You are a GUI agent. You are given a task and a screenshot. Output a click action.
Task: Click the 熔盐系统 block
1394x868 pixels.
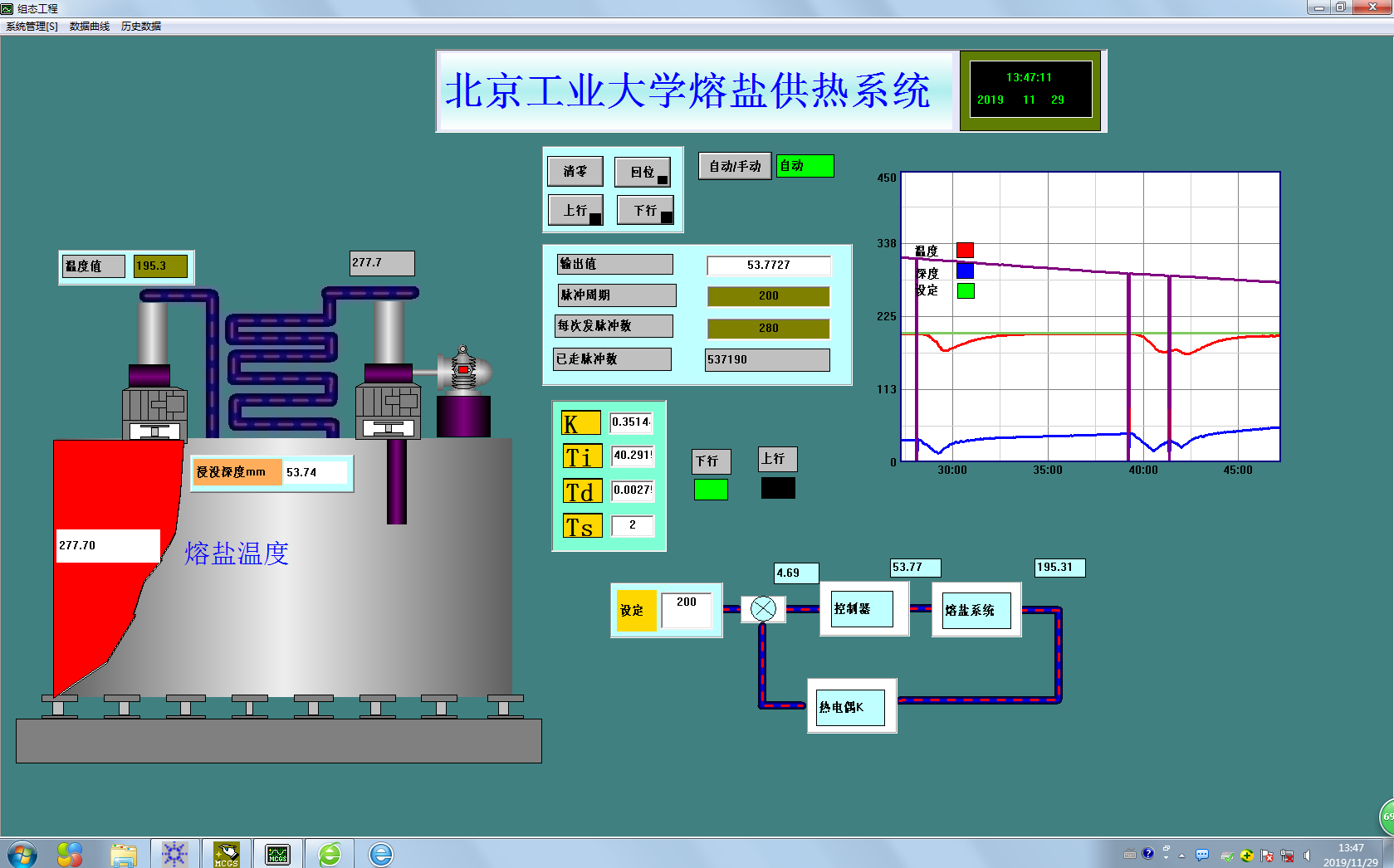click(x=976, y=611)
